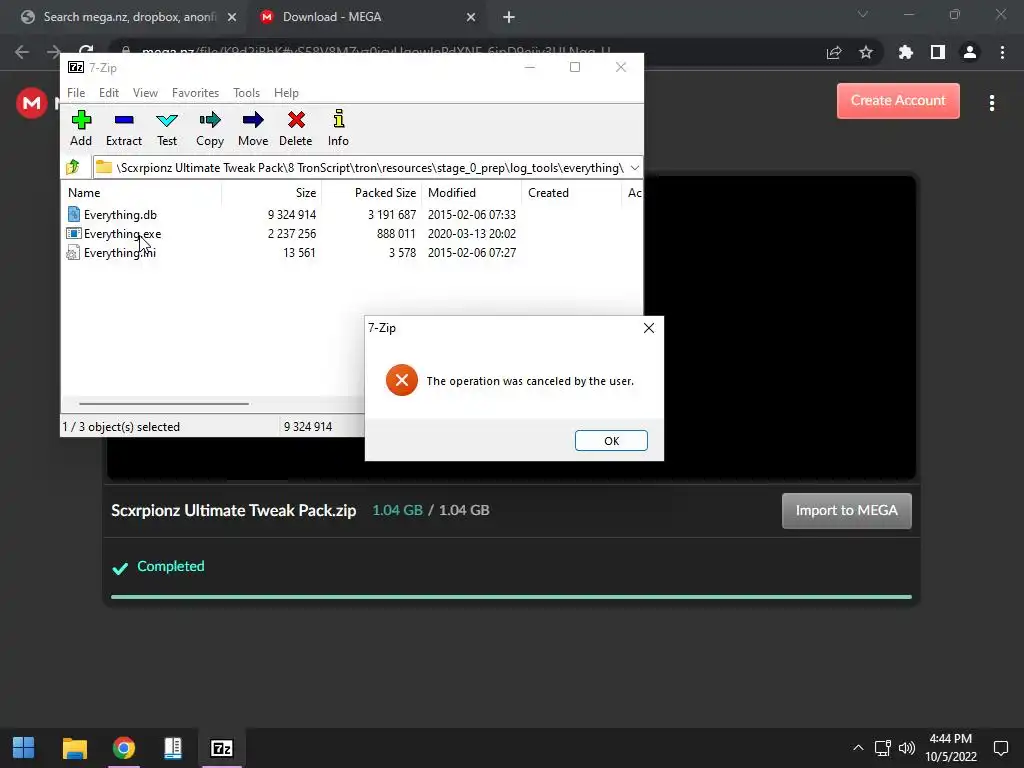This screenshot has width=1024, height=768.
Task: Click the Scxrpionz Ultimate Tweak Pack.zip filename
Action: point(234,511)
